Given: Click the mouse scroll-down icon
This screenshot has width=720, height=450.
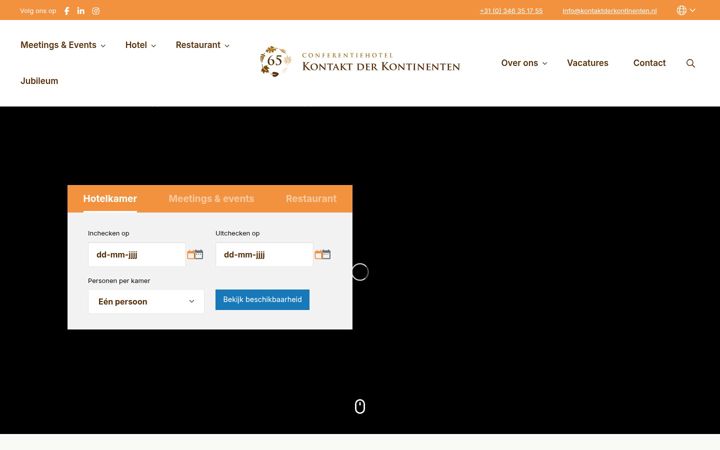Looking at the screenshot, I should [x=360, y=406].
